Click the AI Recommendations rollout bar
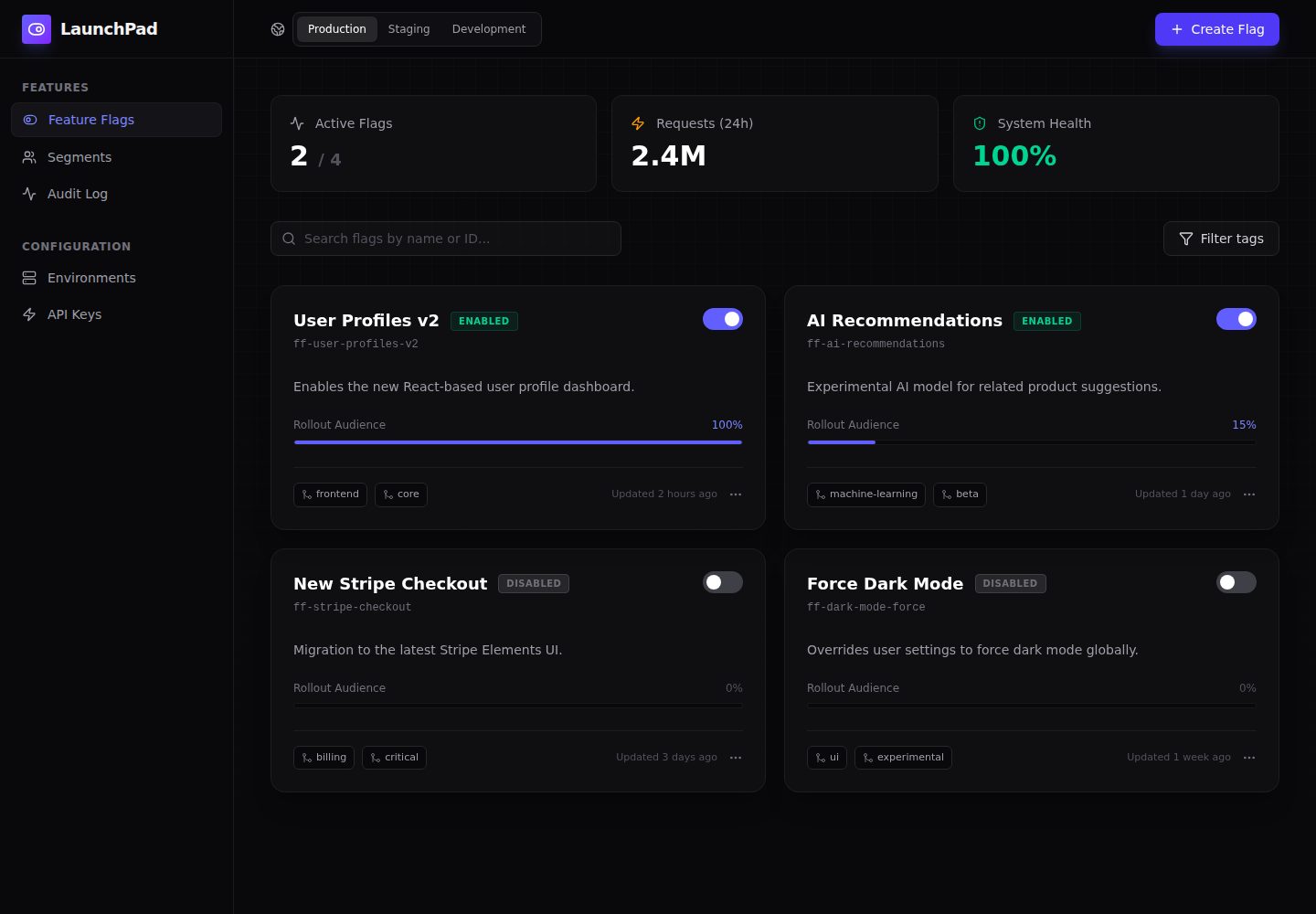 [x=1032, y=442]
